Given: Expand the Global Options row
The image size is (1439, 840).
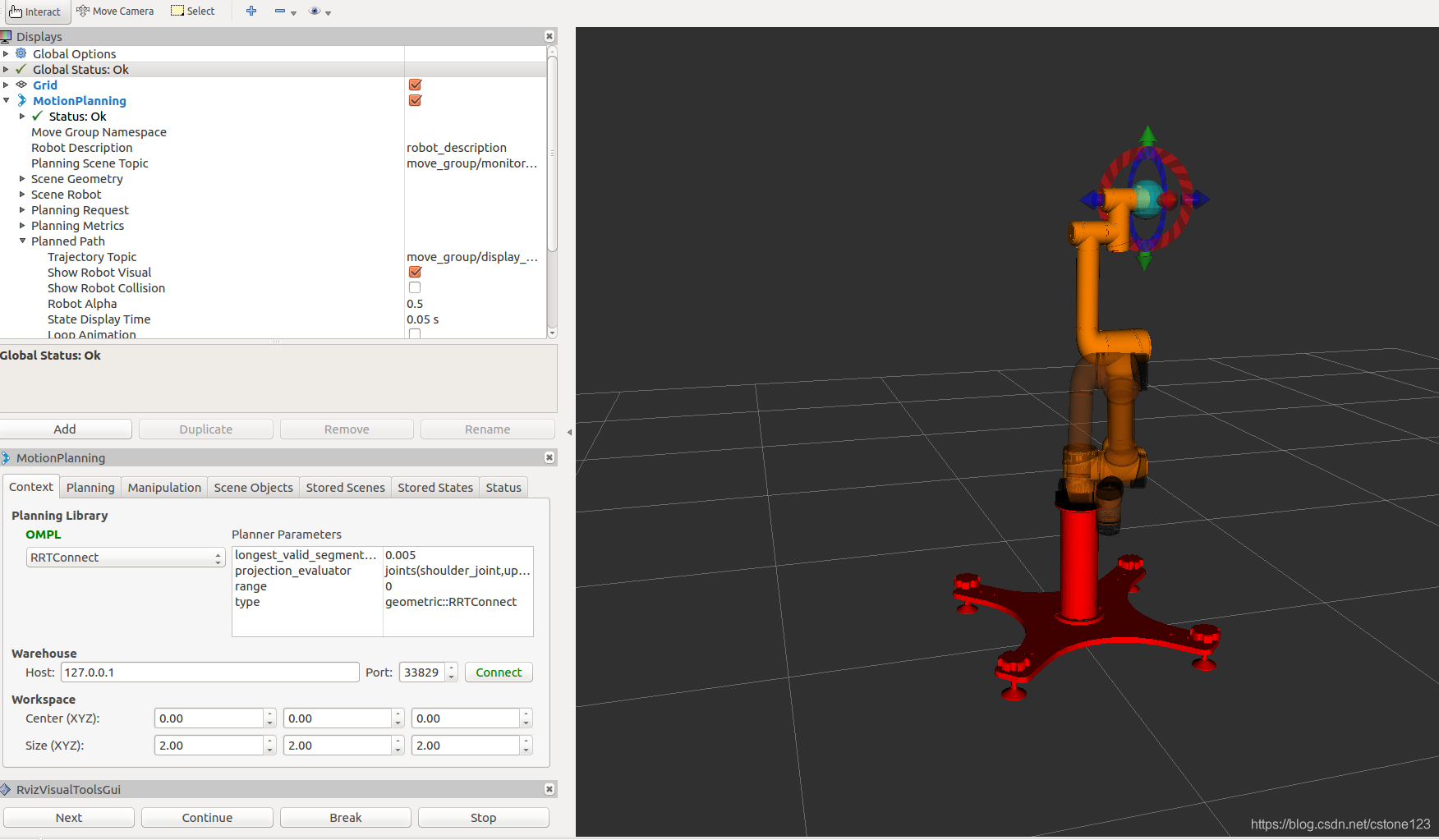Looking at the screenshot, I should point(6,53).
